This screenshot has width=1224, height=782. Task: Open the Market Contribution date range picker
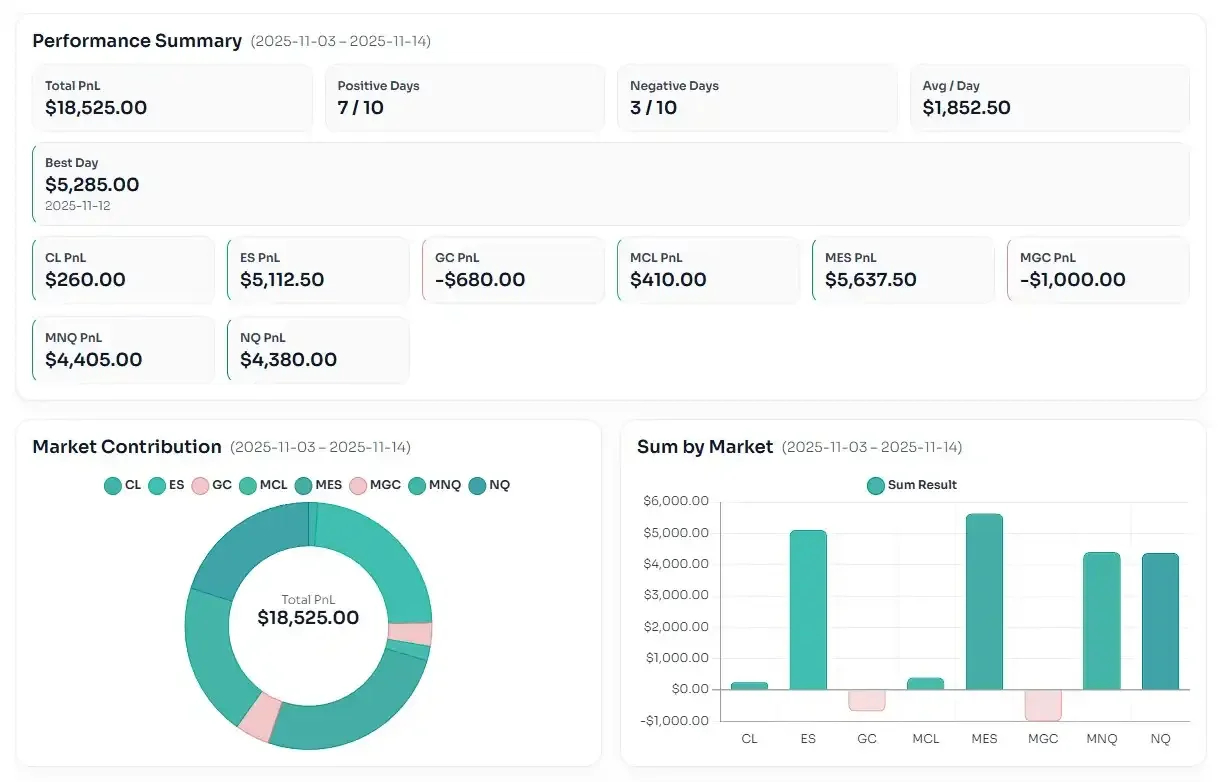click(x=320, y=447)
